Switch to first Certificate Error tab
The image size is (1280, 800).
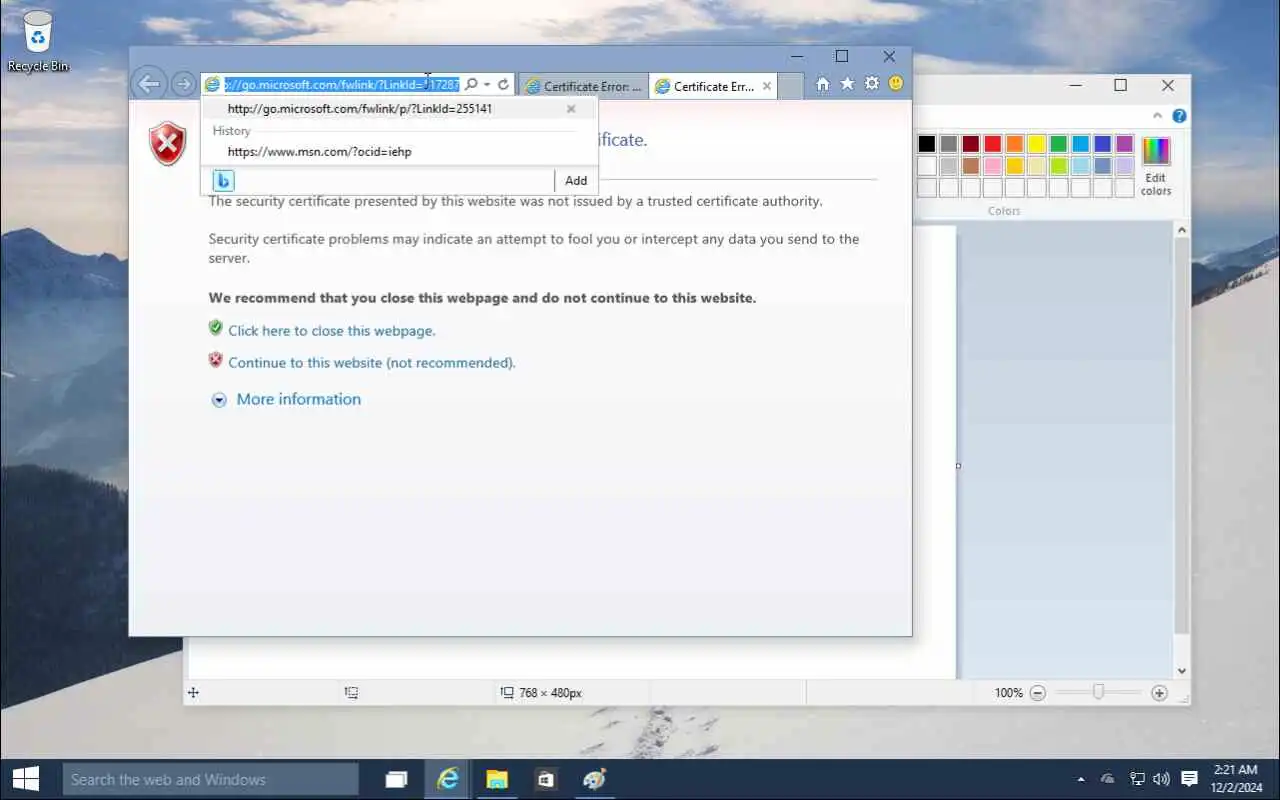pos(584,86)
